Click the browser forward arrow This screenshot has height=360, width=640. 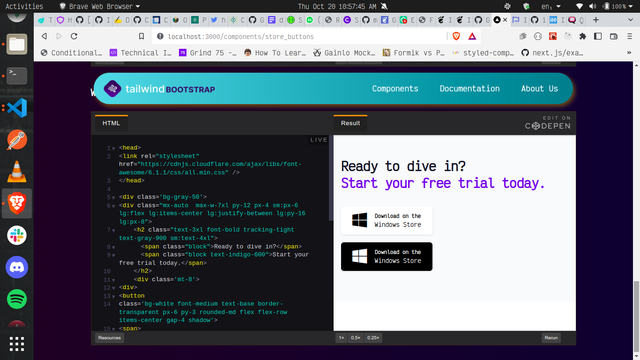[x=59, y=36]
